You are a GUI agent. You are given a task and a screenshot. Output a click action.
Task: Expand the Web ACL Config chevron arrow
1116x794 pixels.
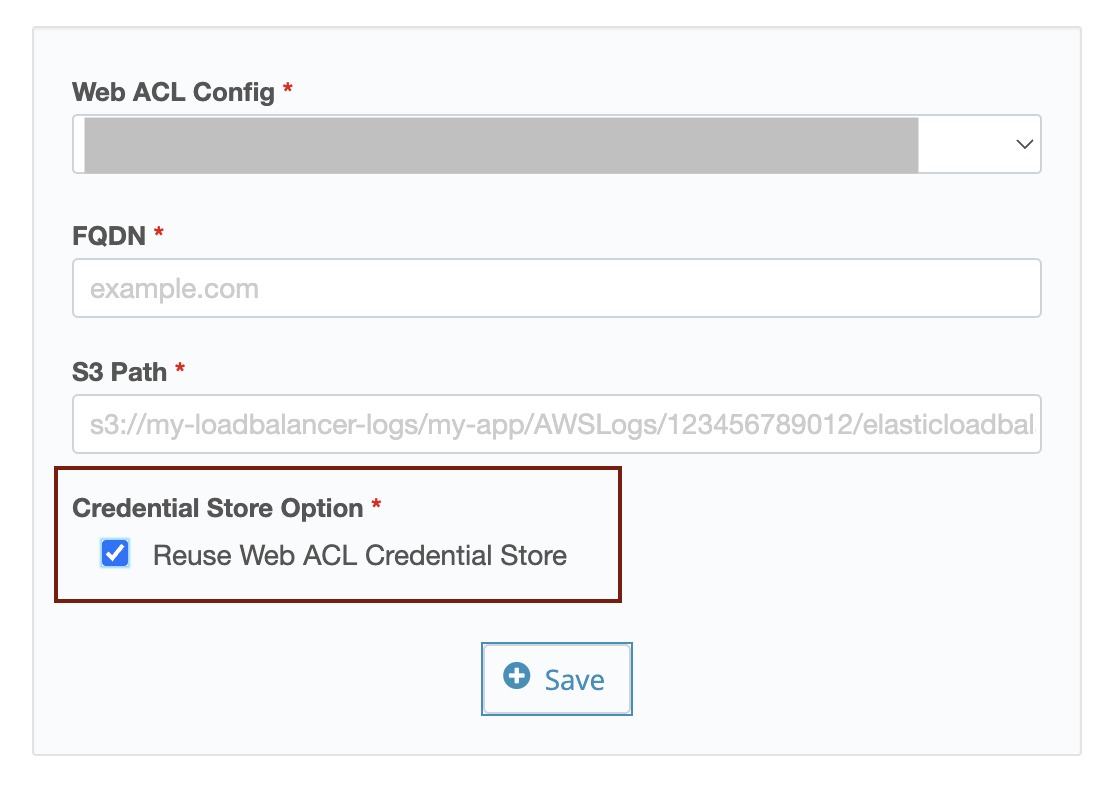coord(1024,144)
